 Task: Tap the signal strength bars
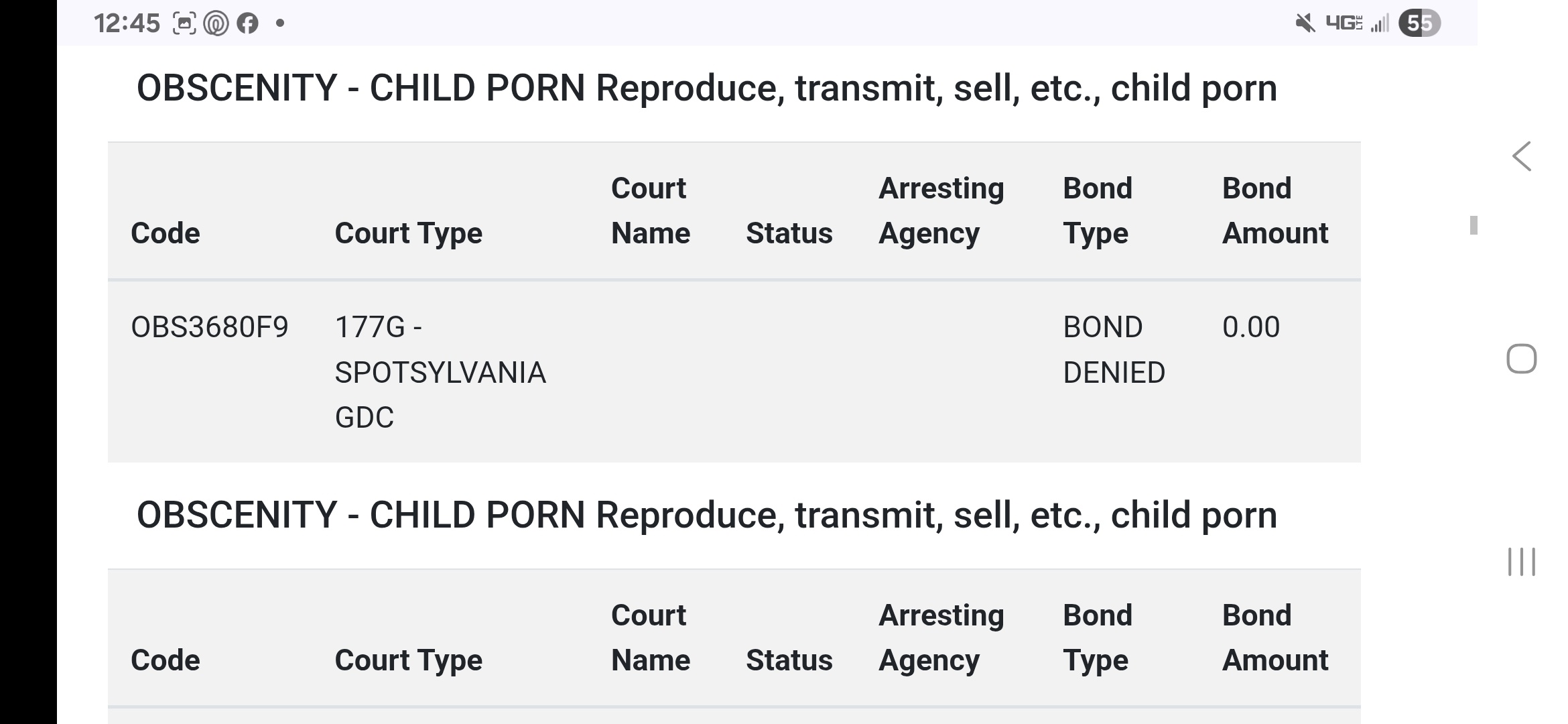click(1380, 23)
